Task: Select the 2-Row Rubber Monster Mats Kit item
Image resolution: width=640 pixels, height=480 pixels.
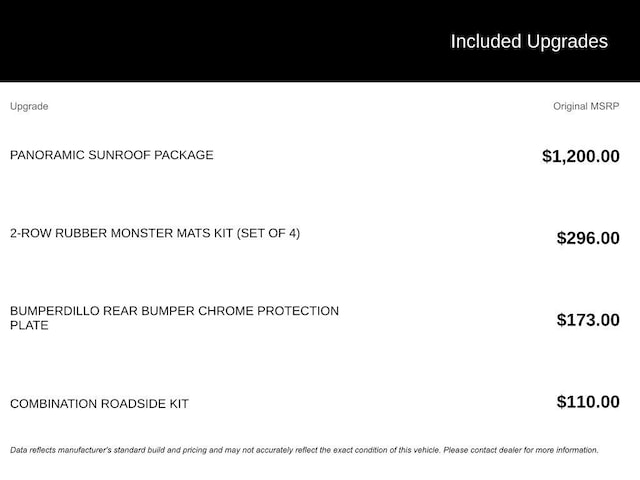Action: click(155, 233)
